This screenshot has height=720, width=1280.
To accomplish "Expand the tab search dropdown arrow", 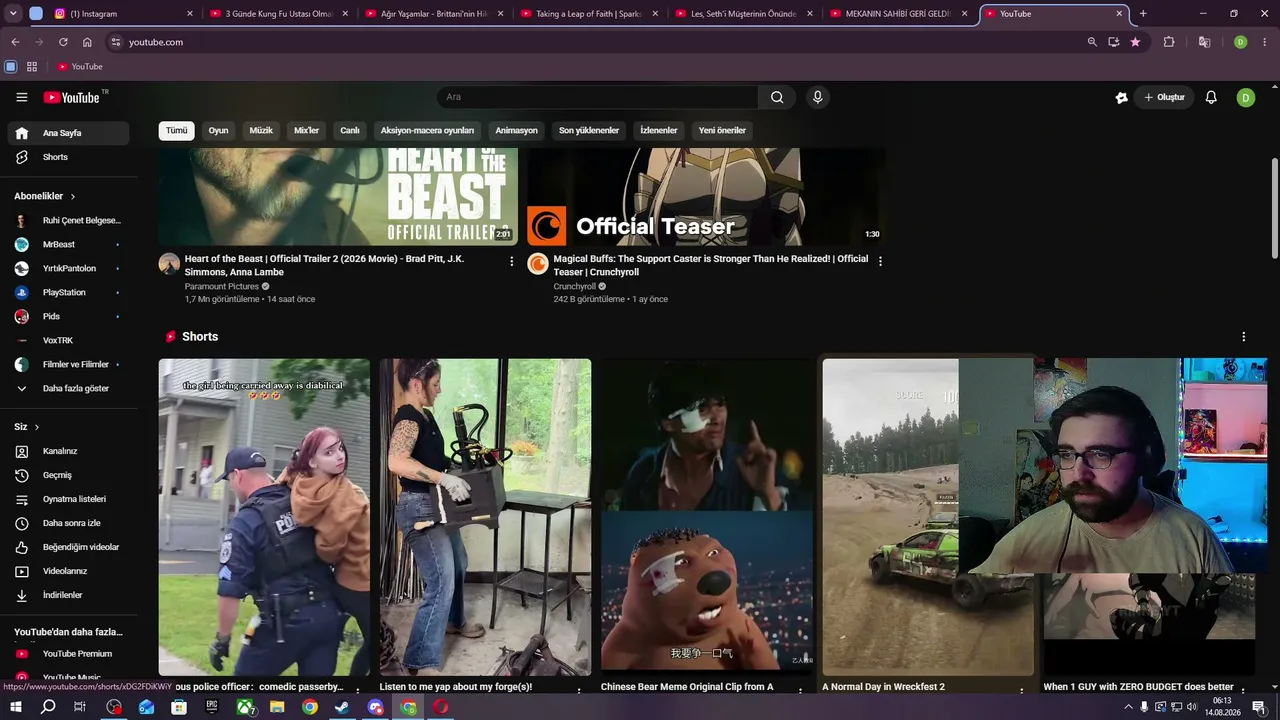I will (14, 14).
